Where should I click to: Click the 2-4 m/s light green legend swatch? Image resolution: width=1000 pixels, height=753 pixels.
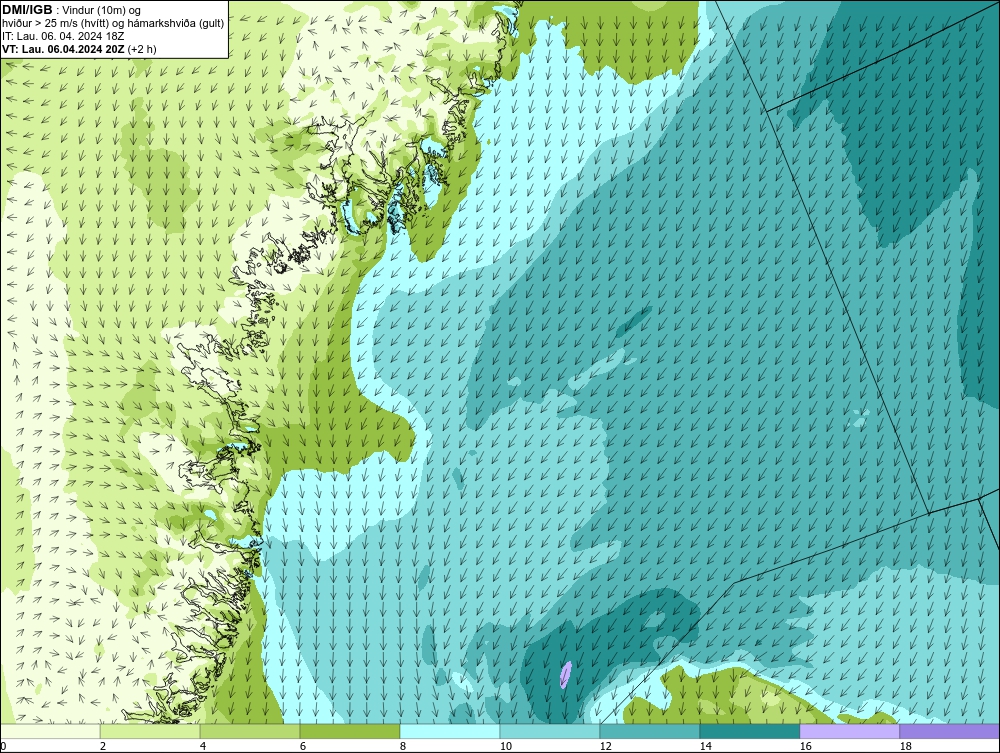[150, 731]
